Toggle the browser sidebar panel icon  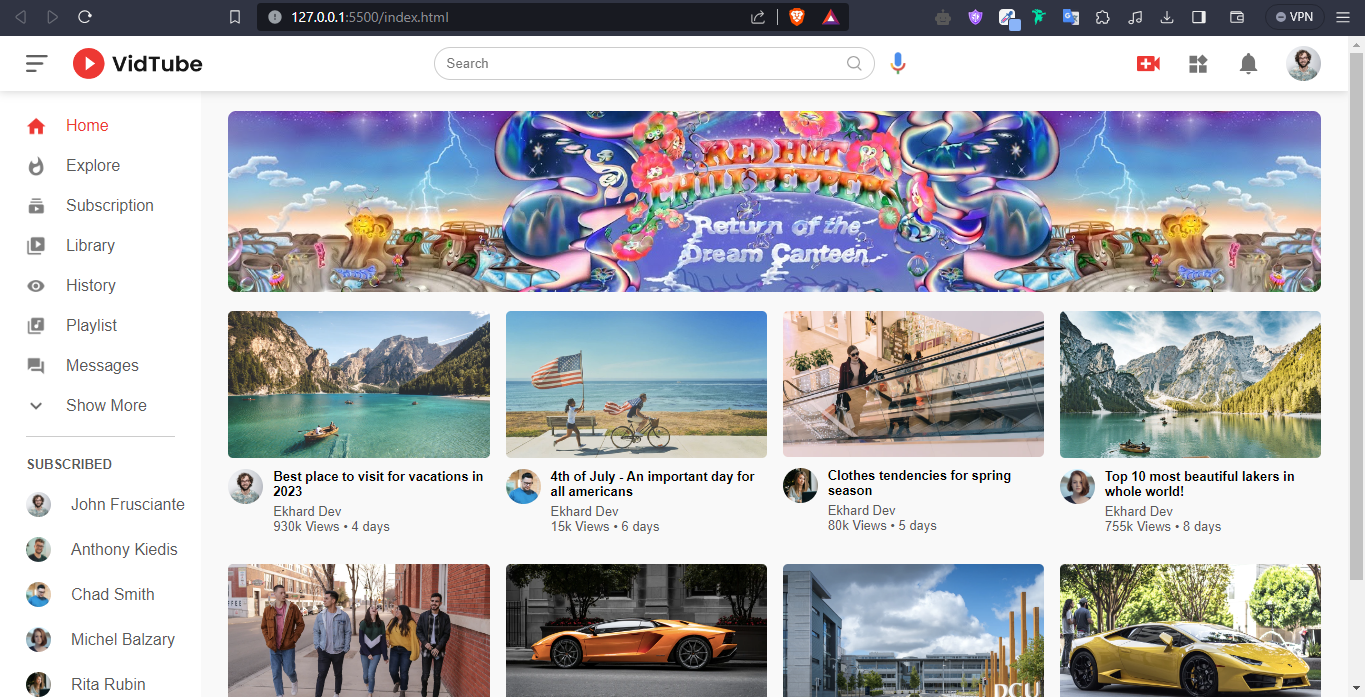[x=1199, y=17]
